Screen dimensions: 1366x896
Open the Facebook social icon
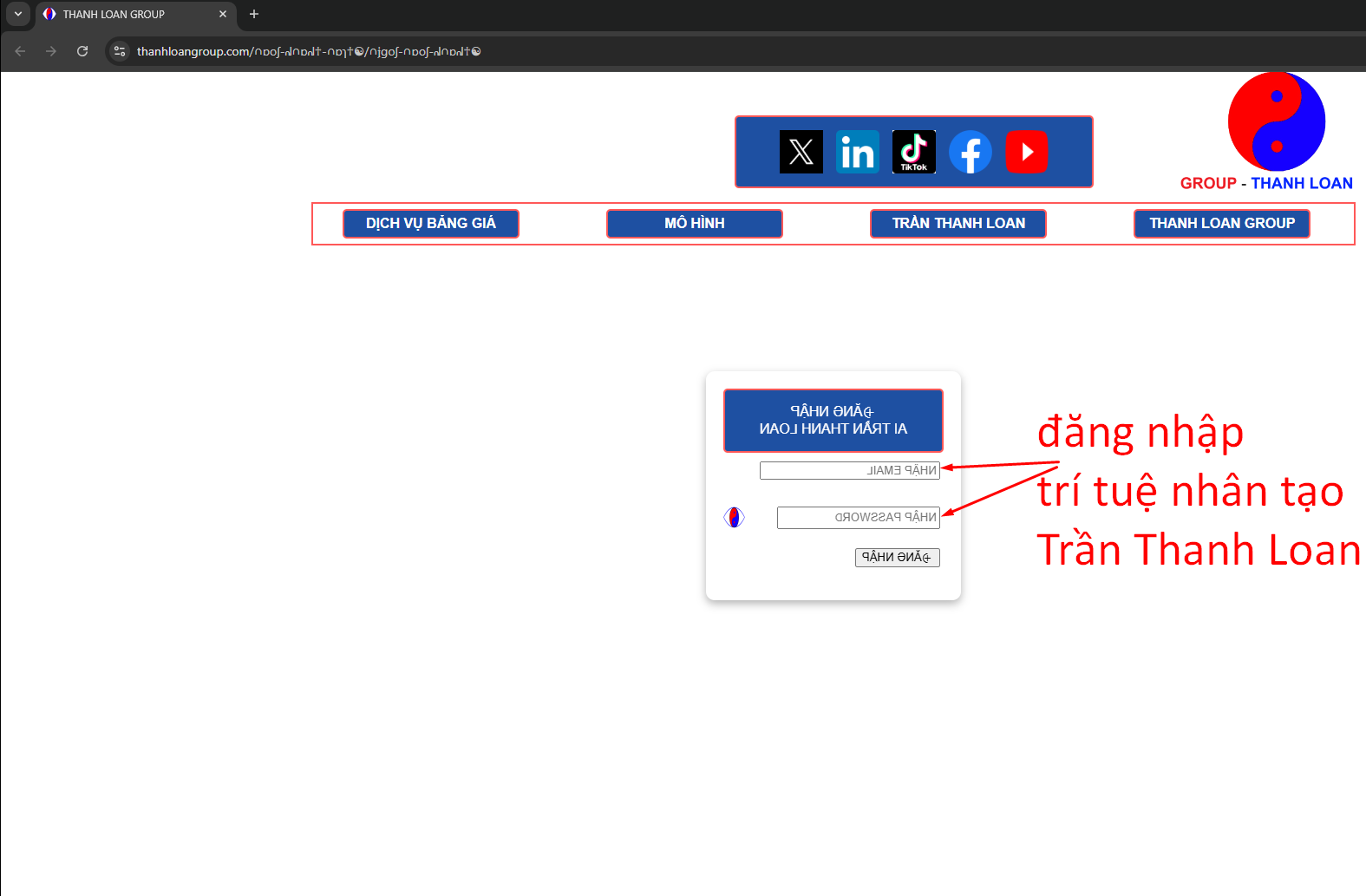[x=971, y=152]
